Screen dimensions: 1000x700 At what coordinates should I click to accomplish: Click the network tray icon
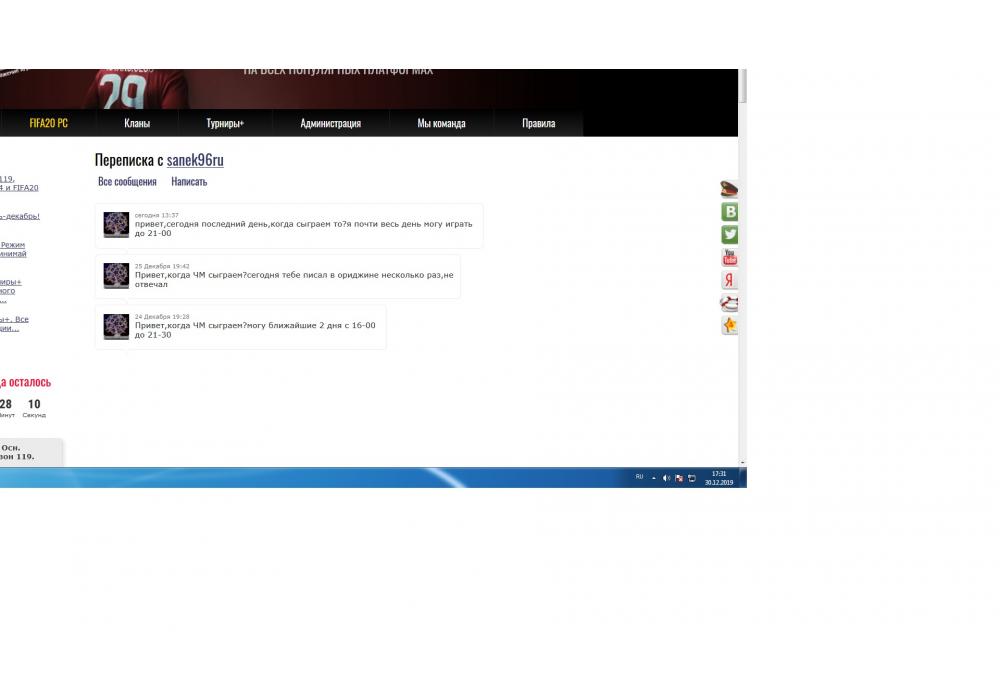pyautogui.click(x=692, y=478)
